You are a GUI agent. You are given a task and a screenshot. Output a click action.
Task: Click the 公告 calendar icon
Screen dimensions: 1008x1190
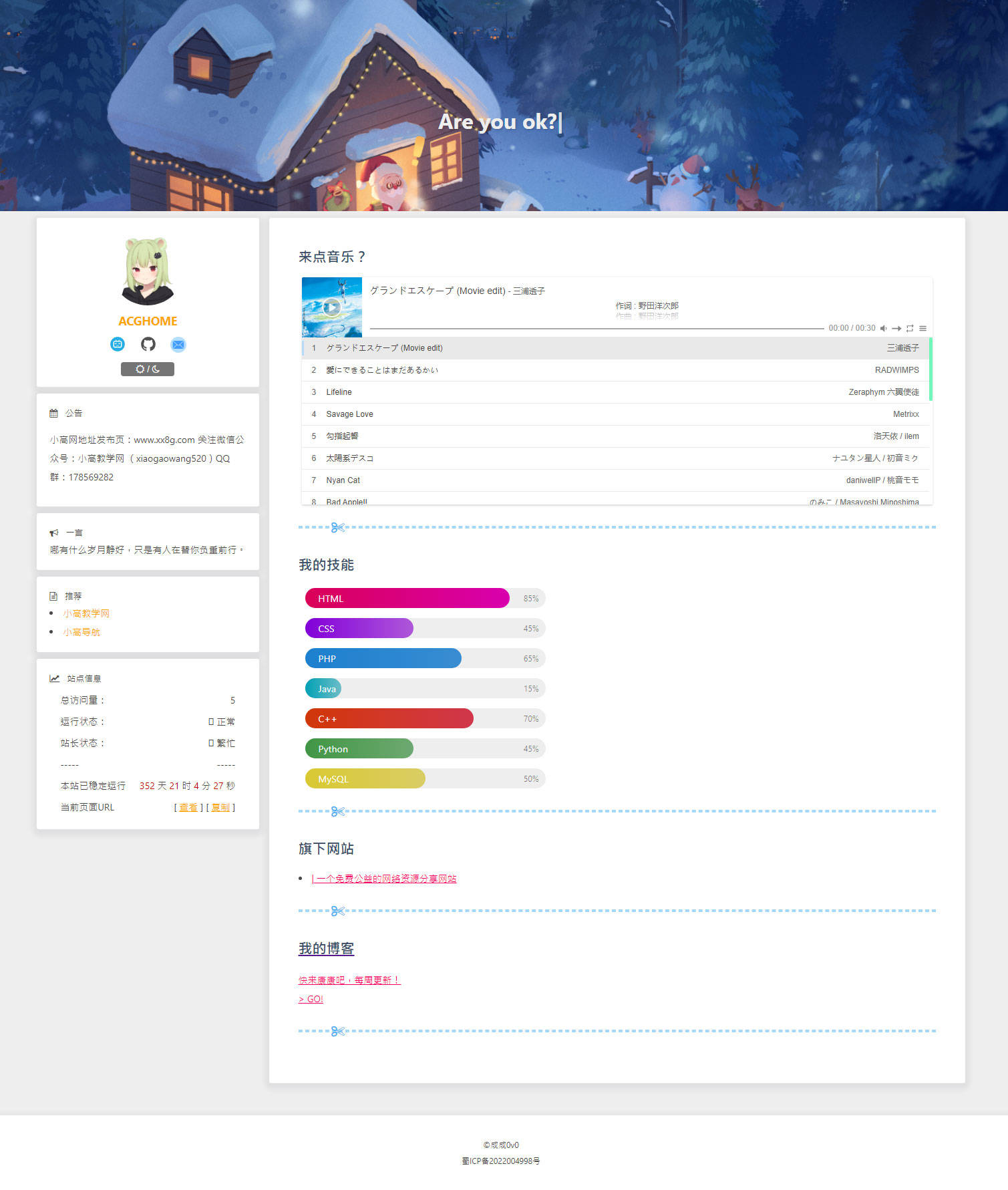coord(54,413)
